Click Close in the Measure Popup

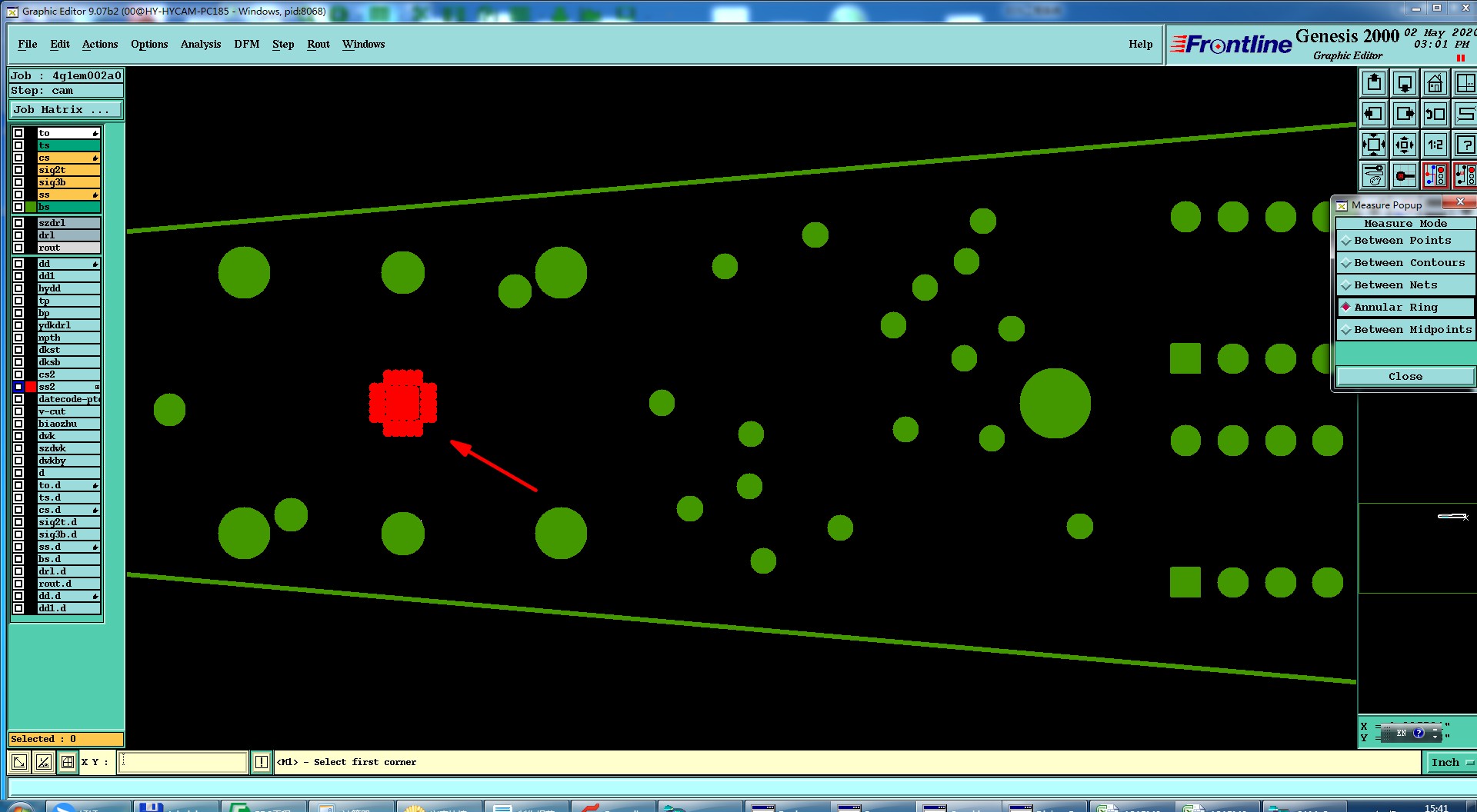click(x=1405, y=376)
